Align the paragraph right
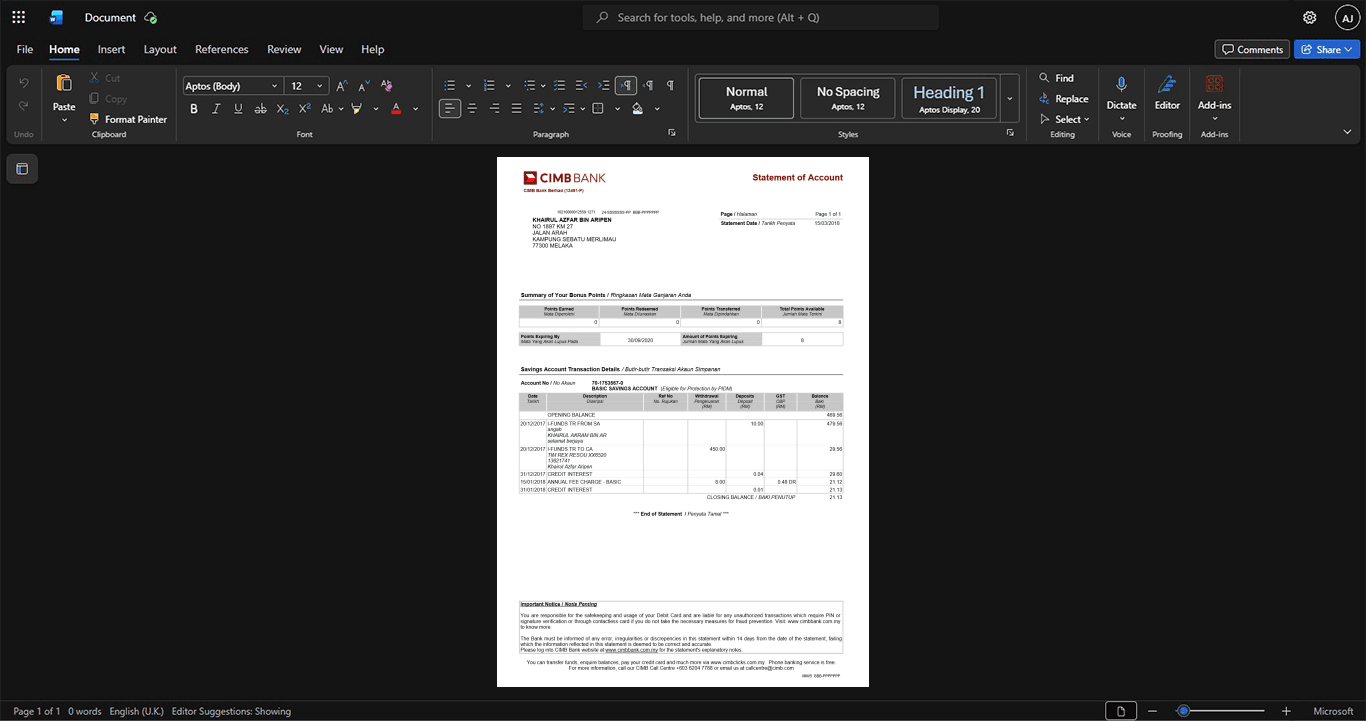The image size is (1366, 721). pos(494,109)
